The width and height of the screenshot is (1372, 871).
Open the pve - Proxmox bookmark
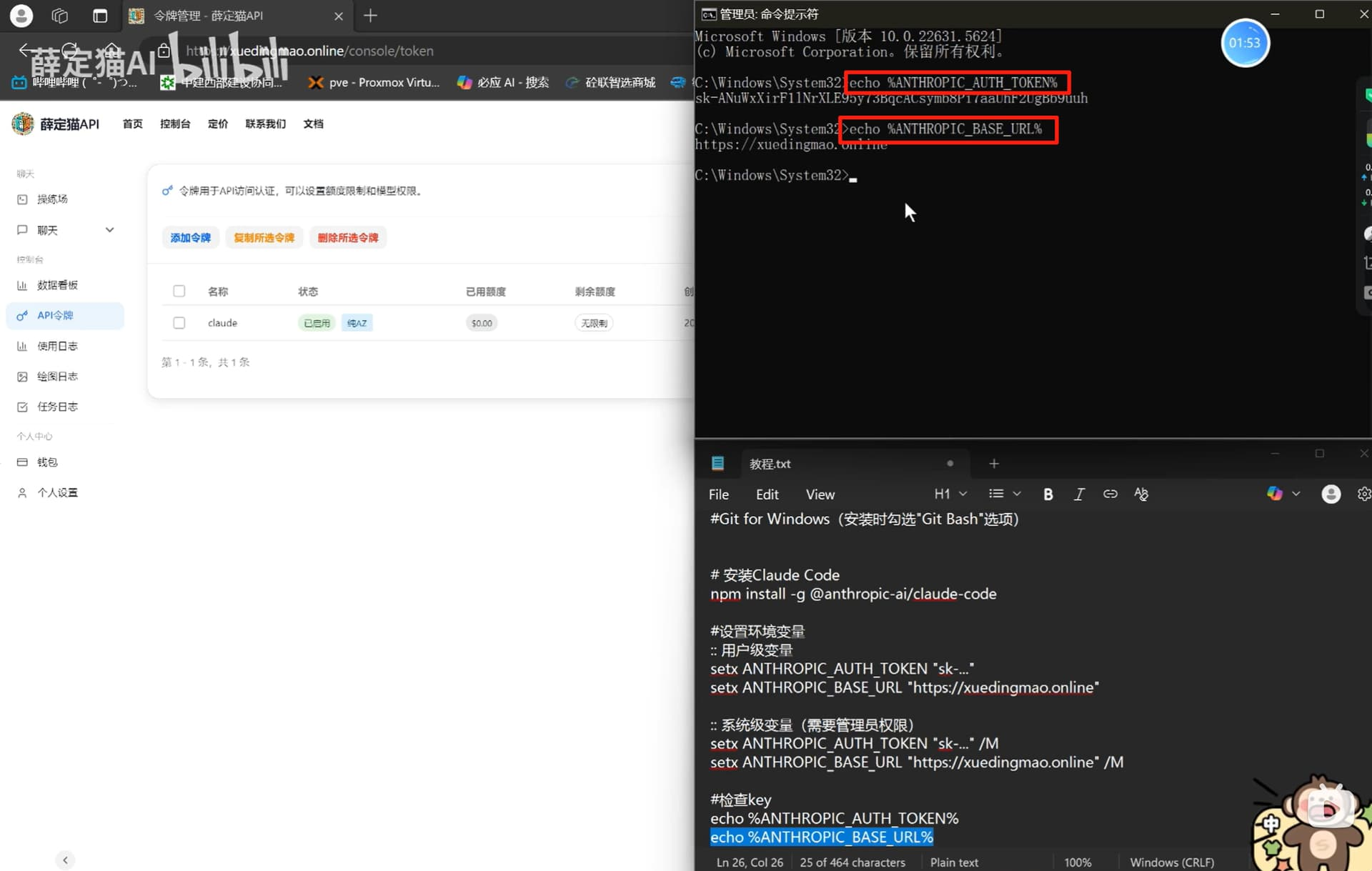pos(374,83)
